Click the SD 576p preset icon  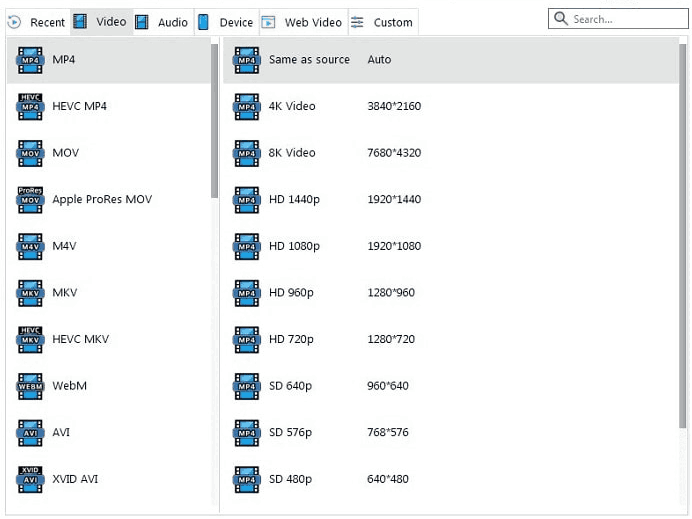tap(247, 433)
